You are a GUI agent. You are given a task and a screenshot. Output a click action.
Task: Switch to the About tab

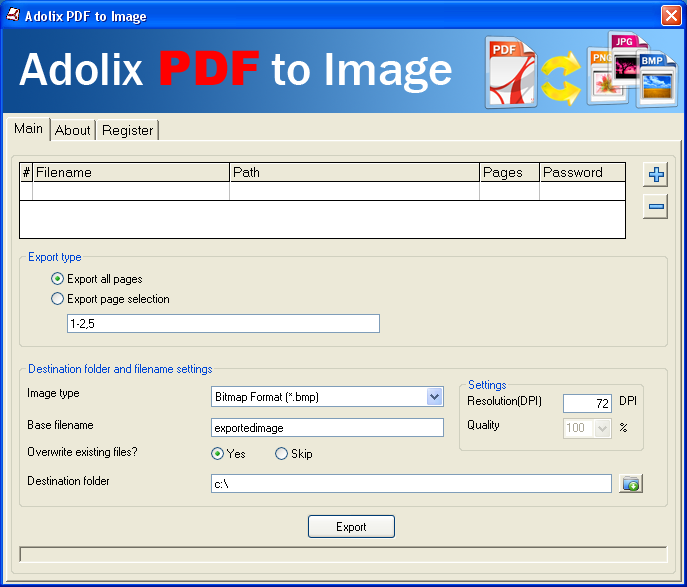(x=73, y=130)
